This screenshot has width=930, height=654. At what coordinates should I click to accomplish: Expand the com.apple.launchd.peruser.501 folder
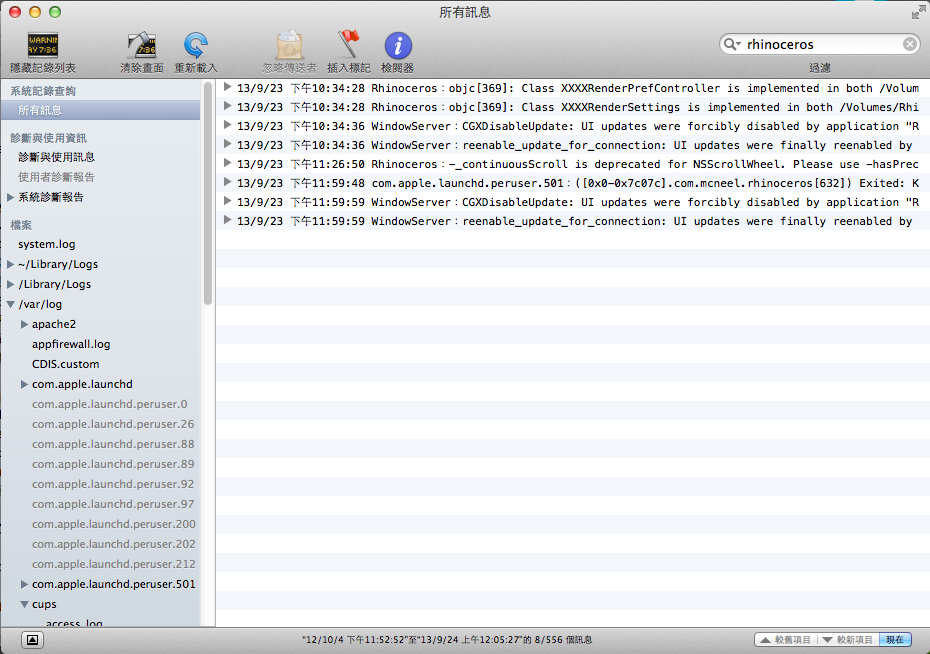point(24,584)
